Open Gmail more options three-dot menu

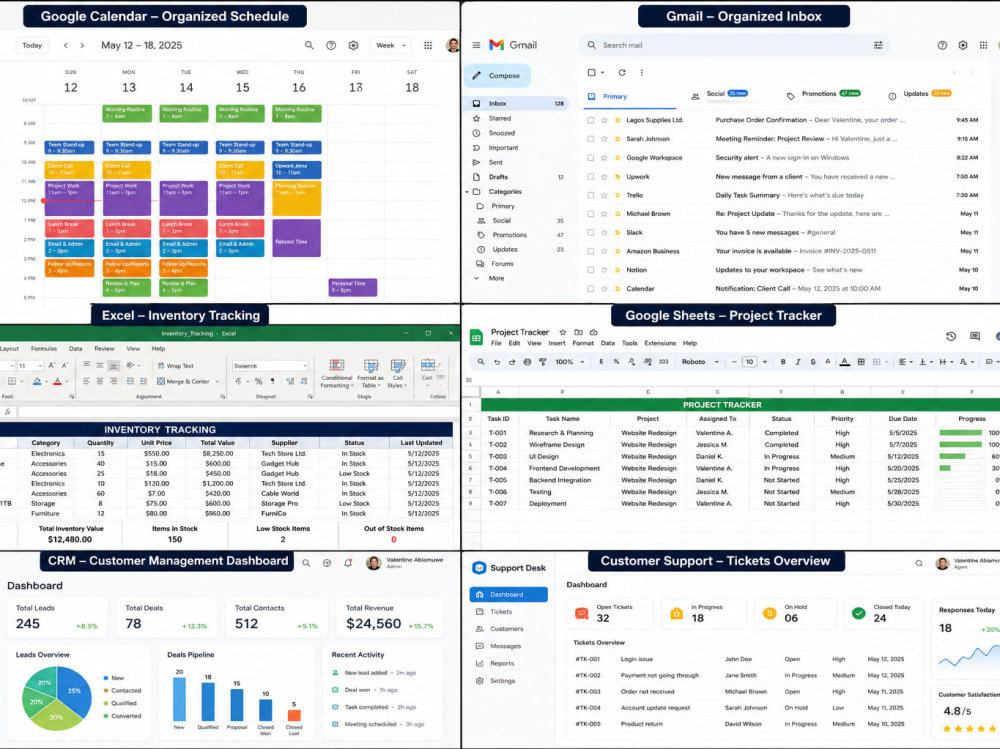642,73
